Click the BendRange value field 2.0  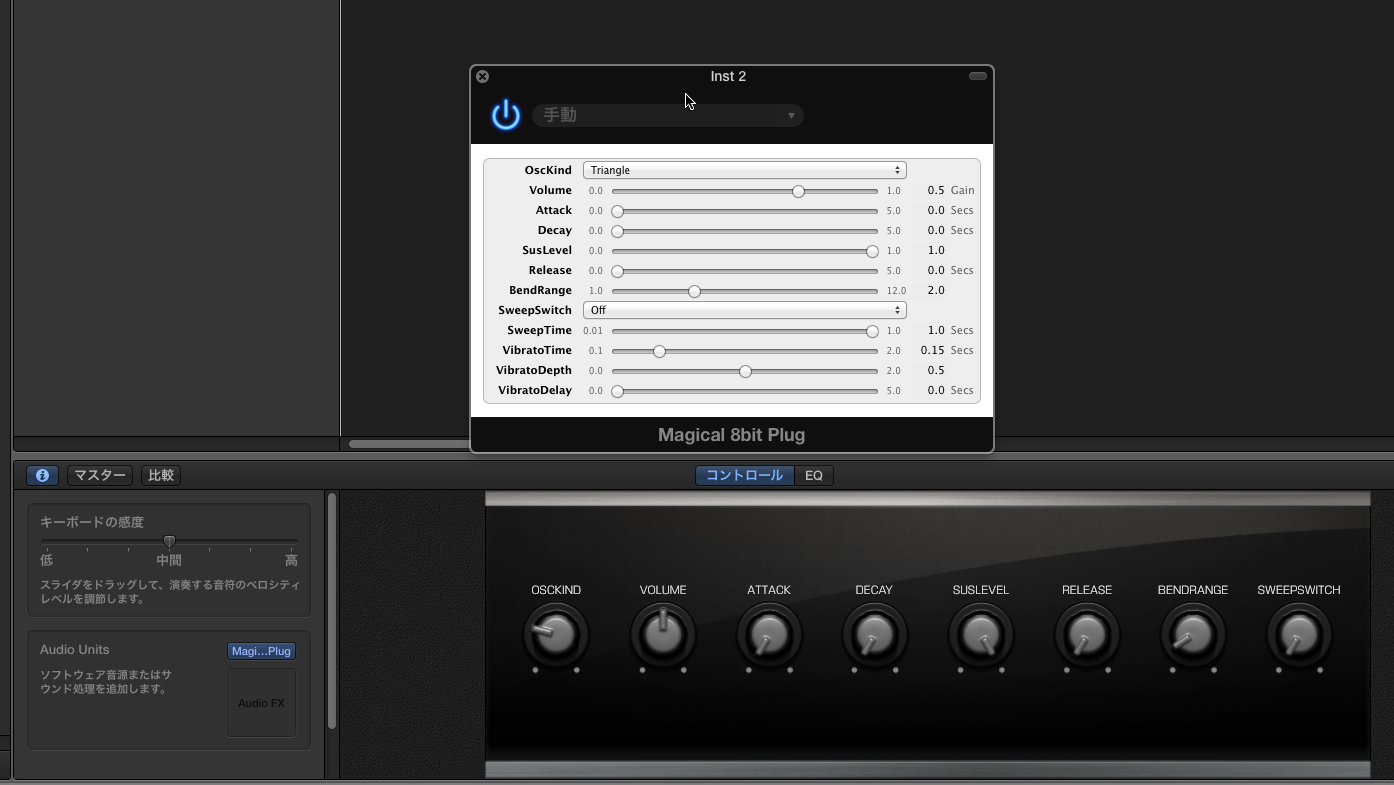click(935, 290)
